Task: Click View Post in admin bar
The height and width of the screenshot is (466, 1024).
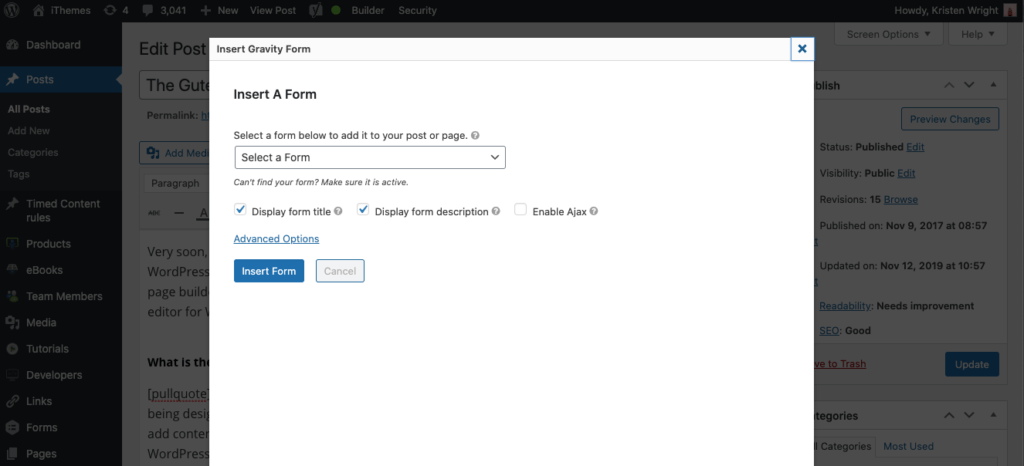Action: tap(272, 10)
